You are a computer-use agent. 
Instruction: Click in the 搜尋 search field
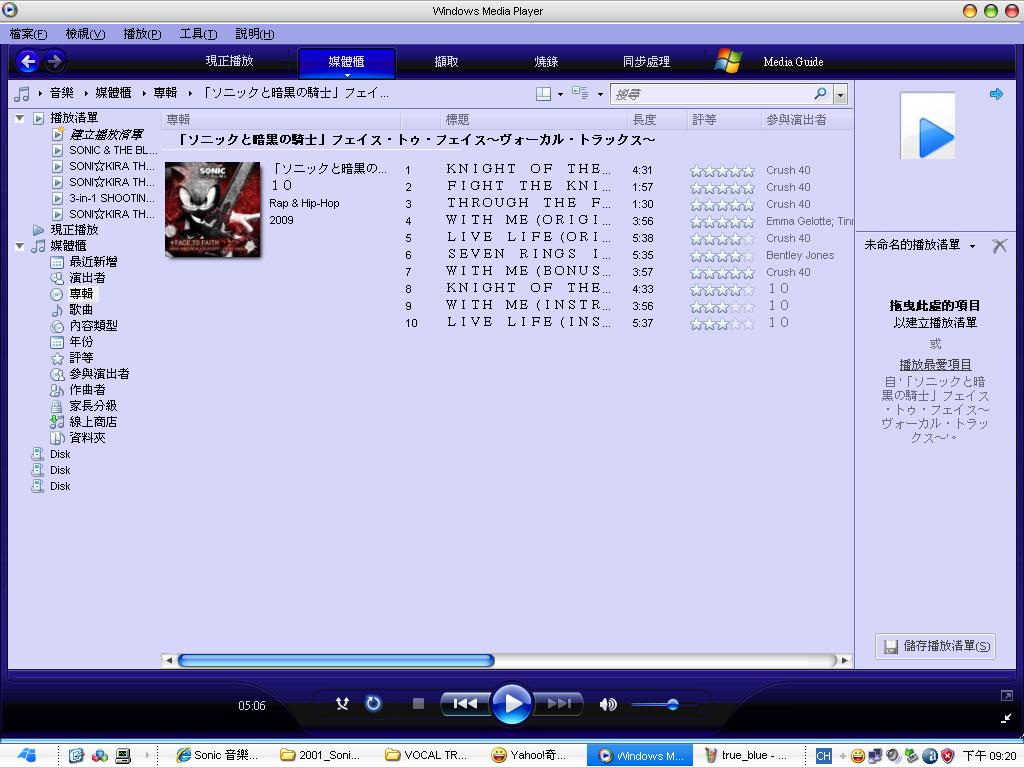tap(710, 94)
